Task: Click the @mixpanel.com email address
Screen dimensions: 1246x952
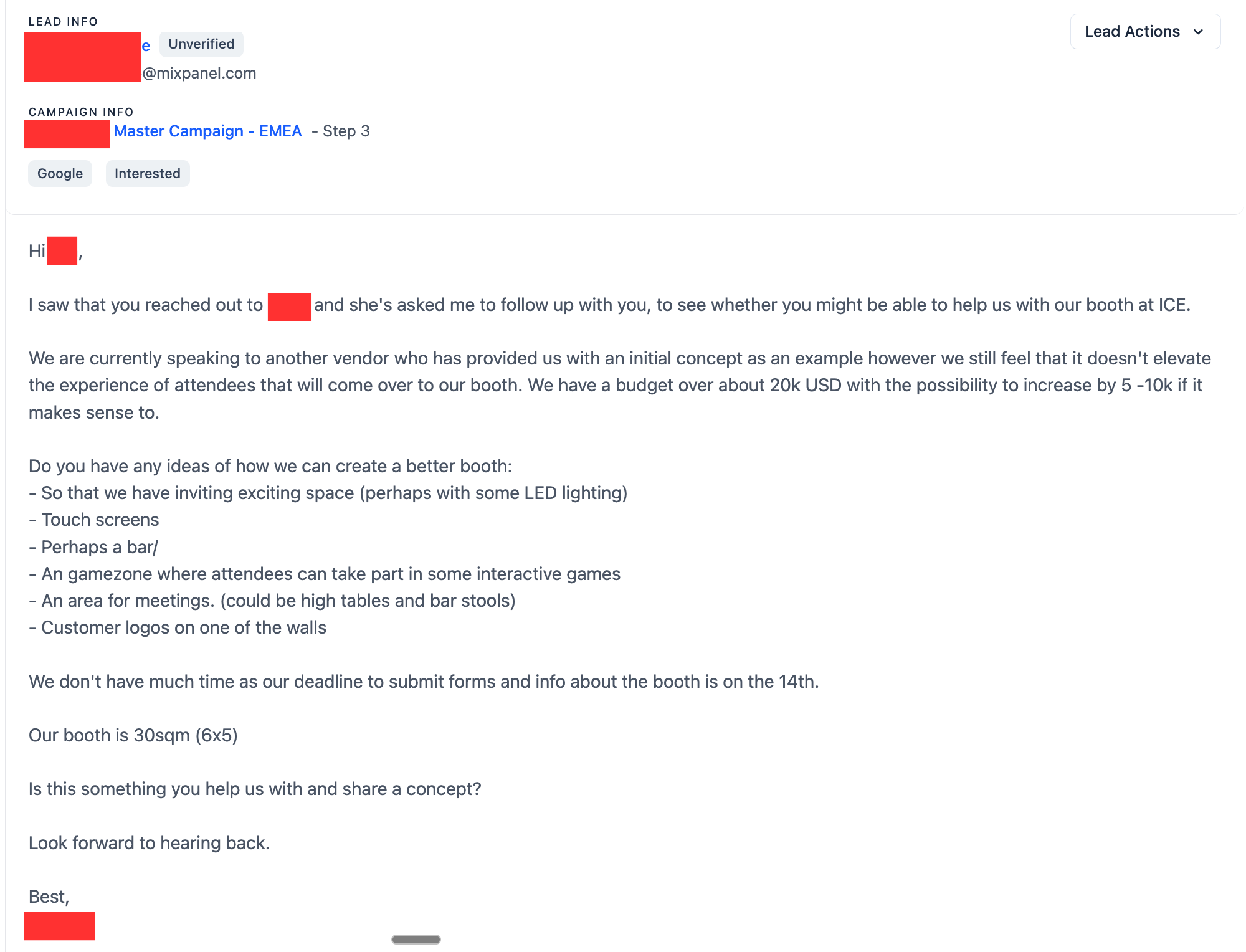Action: (x=199, y=74)
